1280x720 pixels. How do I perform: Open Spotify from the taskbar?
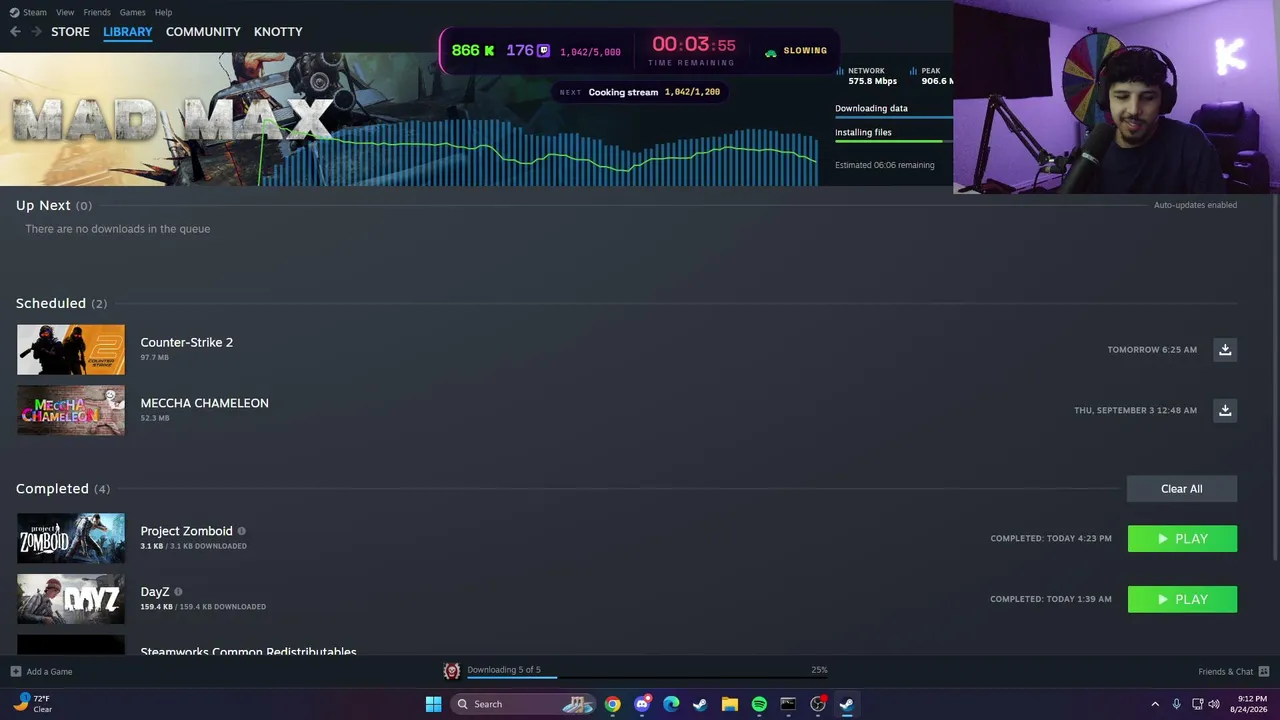point(759,704)
